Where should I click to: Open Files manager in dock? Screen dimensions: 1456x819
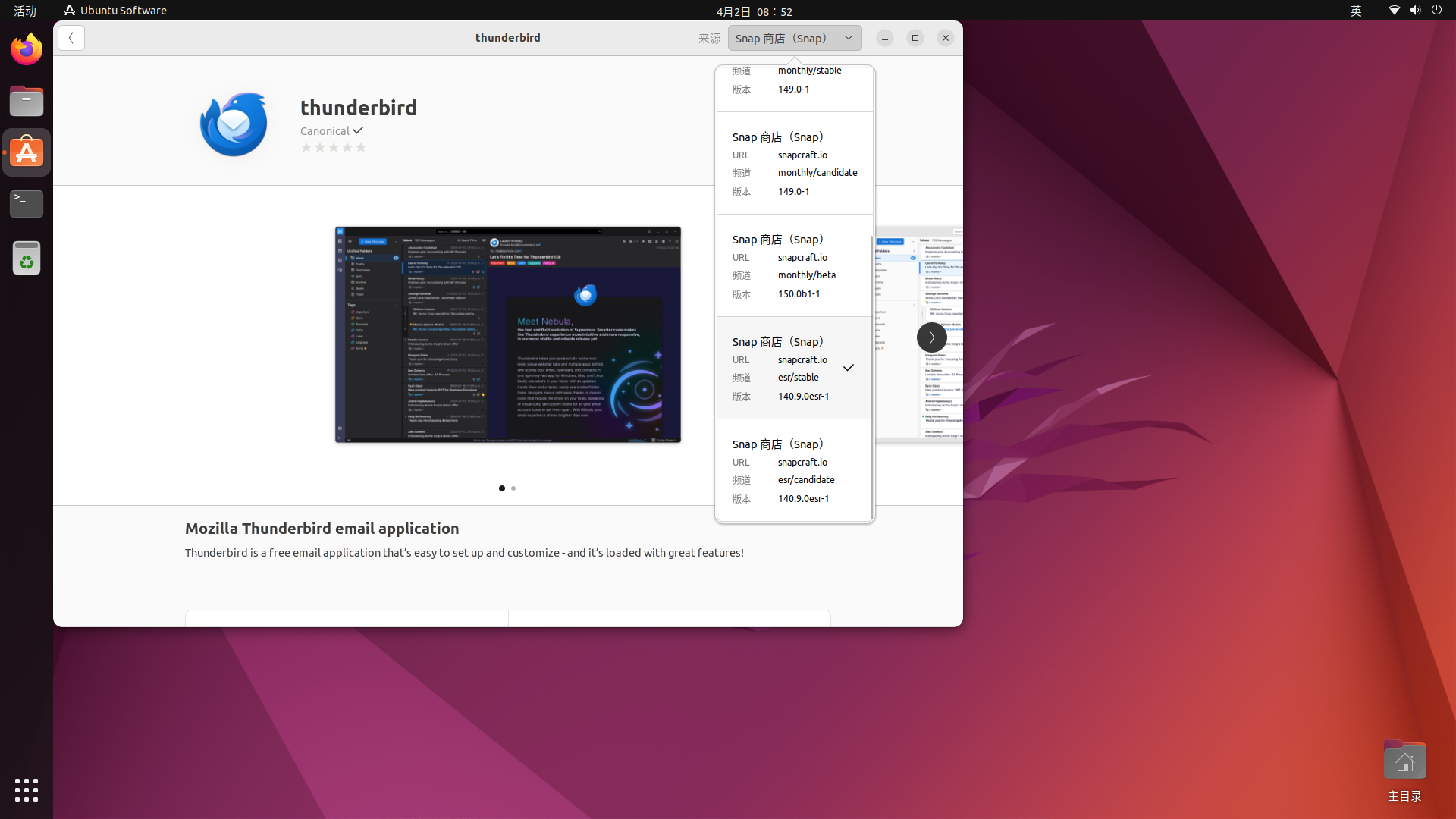27,101
